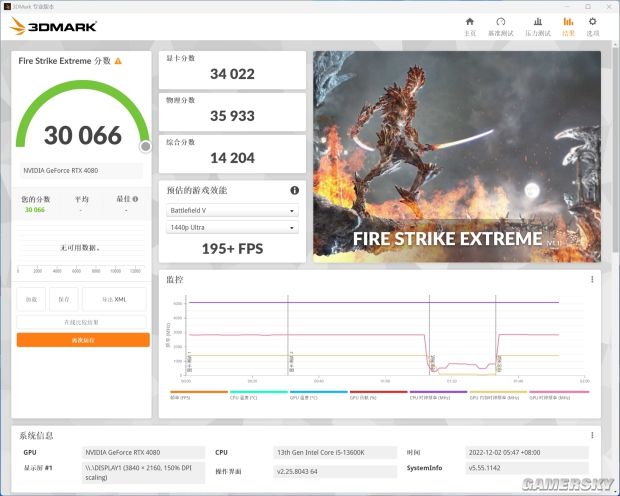
Task: Click the 无可用数据 no data message
Action: [80, 248]
